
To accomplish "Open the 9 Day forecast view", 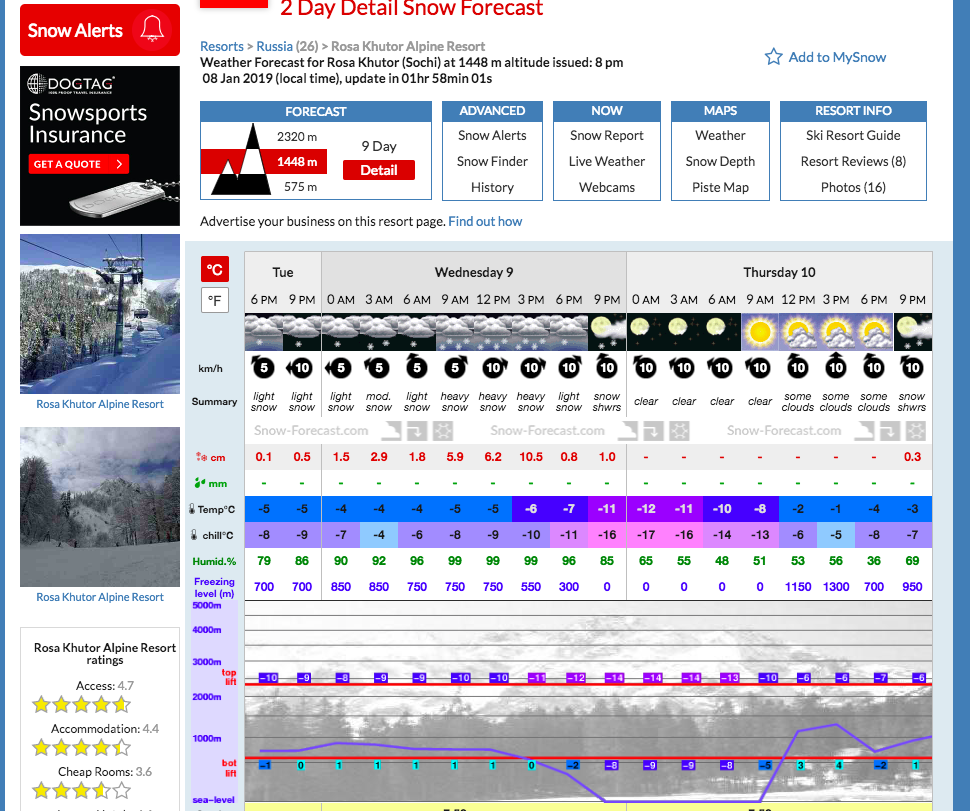I will [x=379, y=146].
